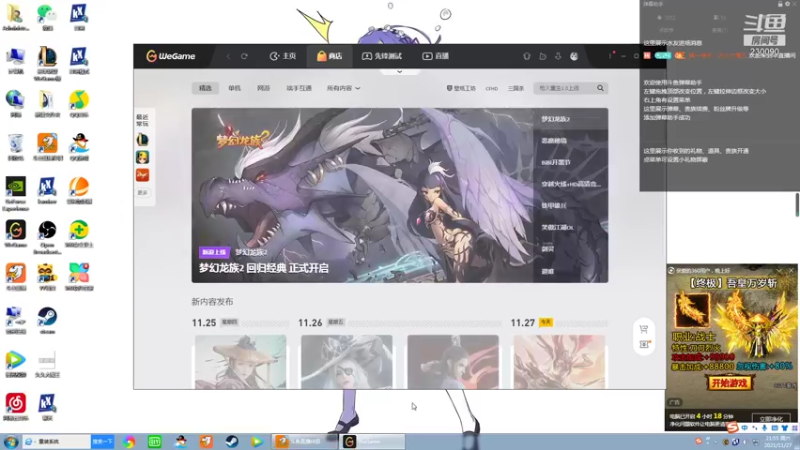Click the penguin icon in WeGame header
The width and height of the screenshot is (800, 450).
click(527, 56)
